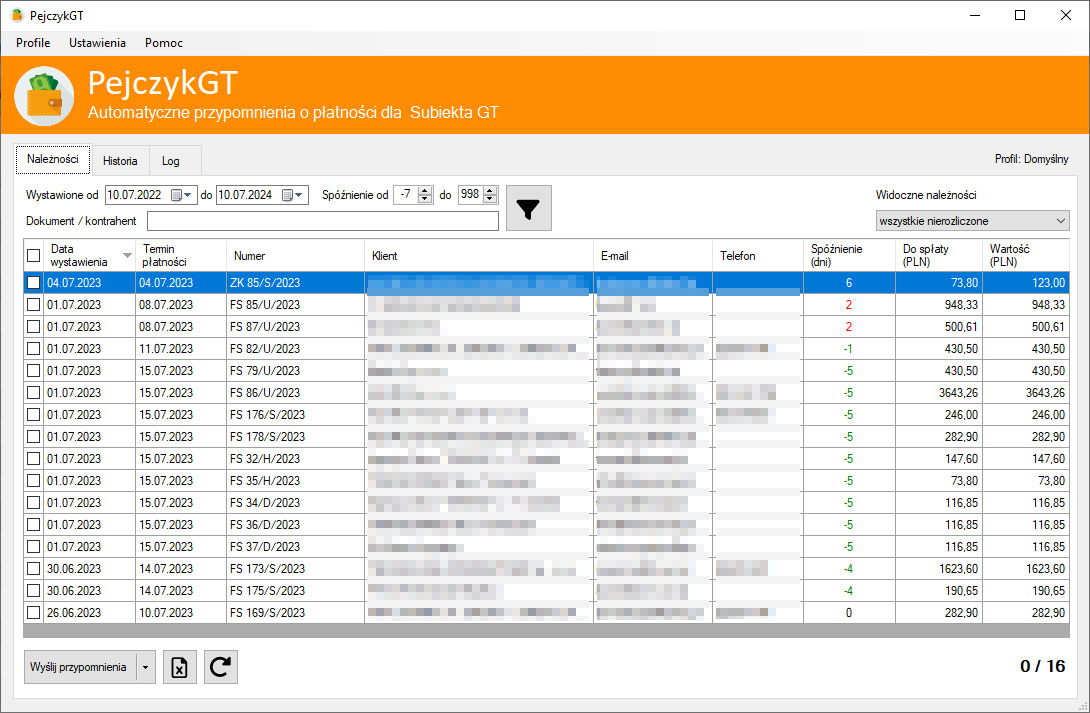
Task: Open the Ustawienia menu
Action: (x=97, y=43)
